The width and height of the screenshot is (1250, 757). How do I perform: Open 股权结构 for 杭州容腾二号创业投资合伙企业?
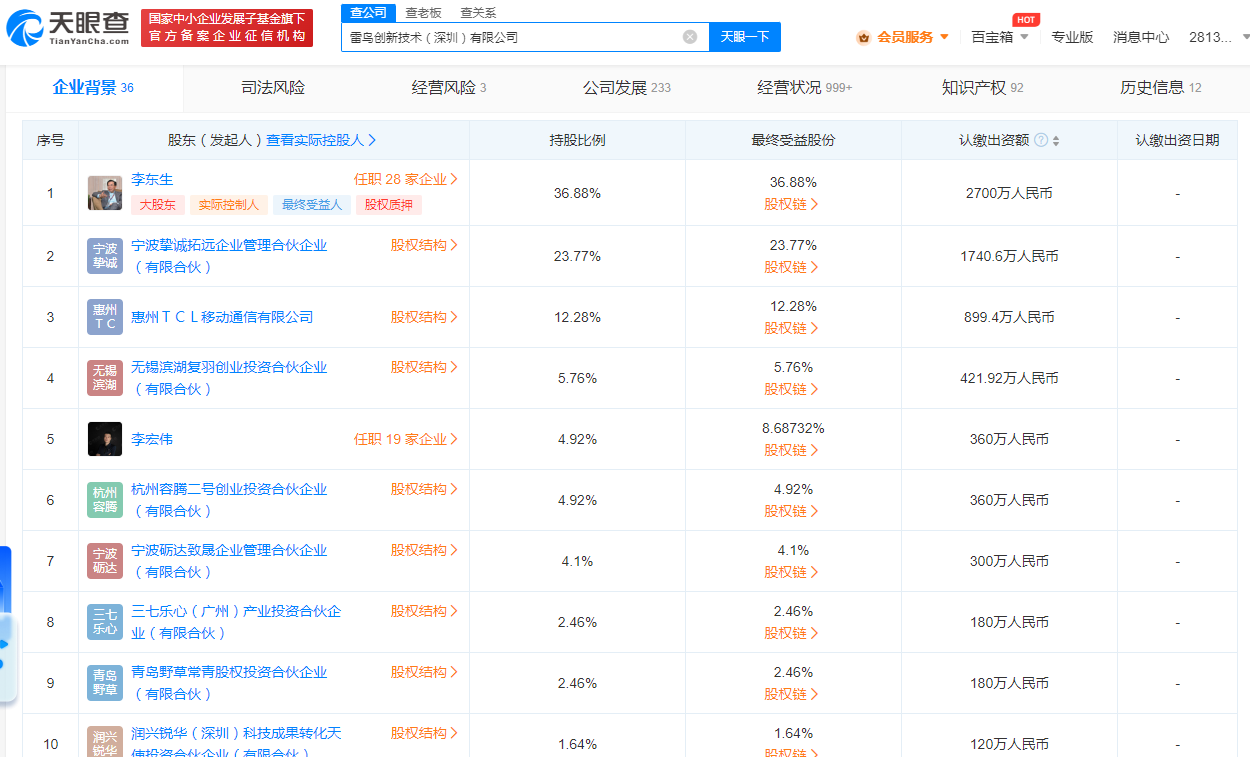point(424,489)
